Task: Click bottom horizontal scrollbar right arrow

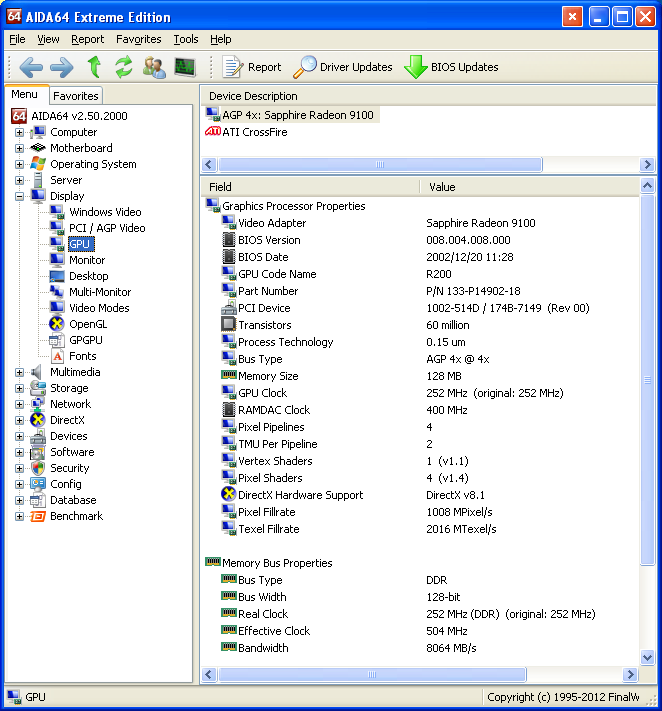Action: pos(630,674)
